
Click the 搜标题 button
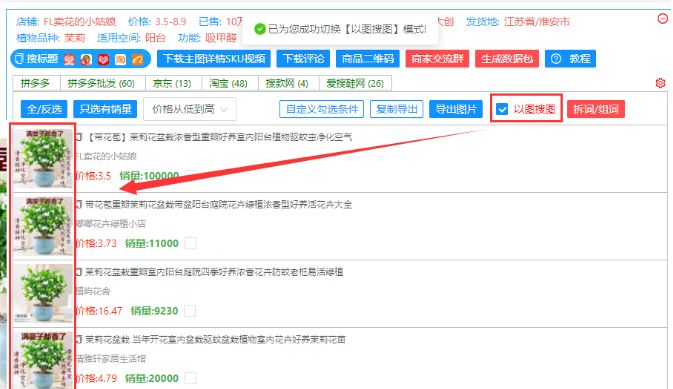pyautogui.click(x=80, y=59)
